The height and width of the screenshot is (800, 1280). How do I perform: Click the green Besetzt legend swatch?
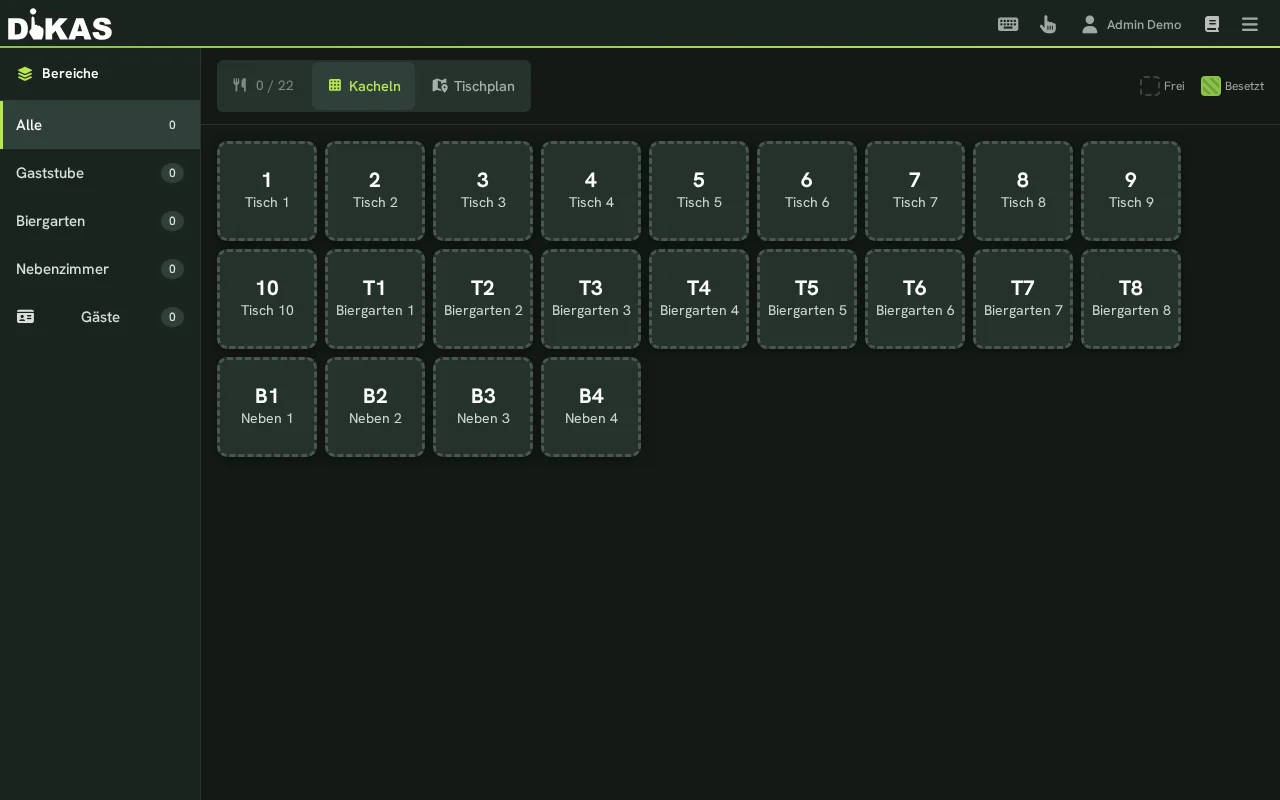[x=1211, y=86]
